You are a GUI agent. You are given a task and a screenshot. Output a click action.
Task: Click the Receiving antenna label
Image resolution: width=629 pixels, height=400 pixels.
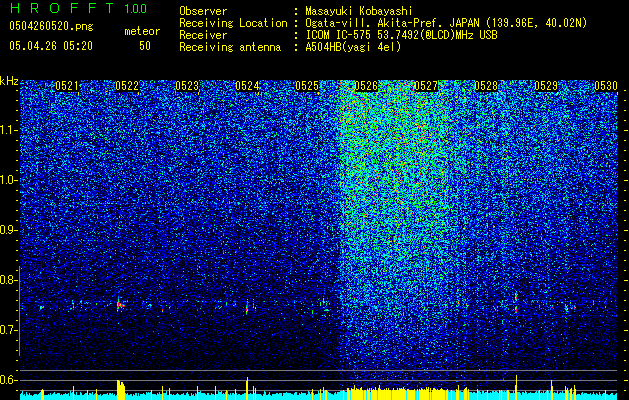230,47
